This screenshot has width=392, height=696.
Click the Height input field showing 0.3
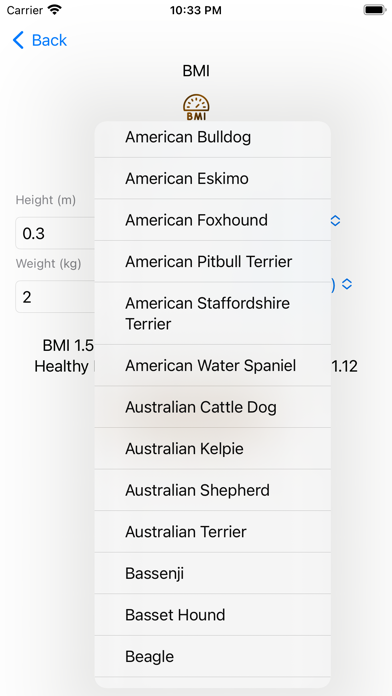55,233
